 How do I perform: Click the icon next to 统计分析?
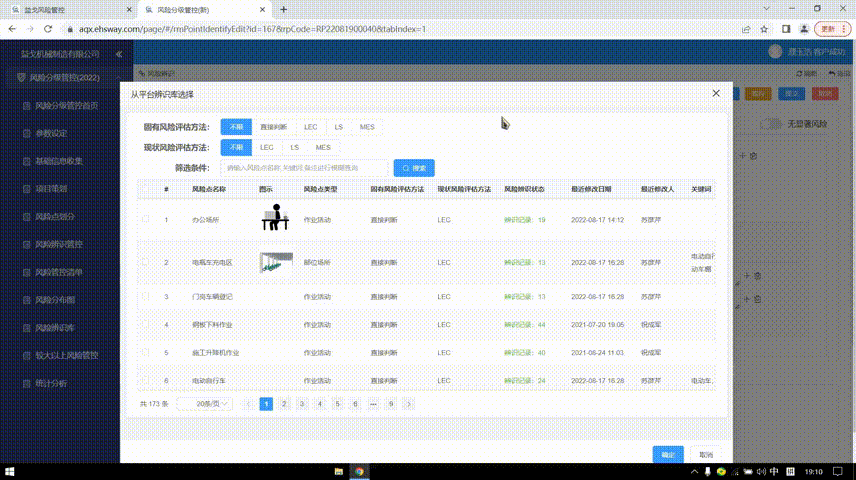point(27,383)
